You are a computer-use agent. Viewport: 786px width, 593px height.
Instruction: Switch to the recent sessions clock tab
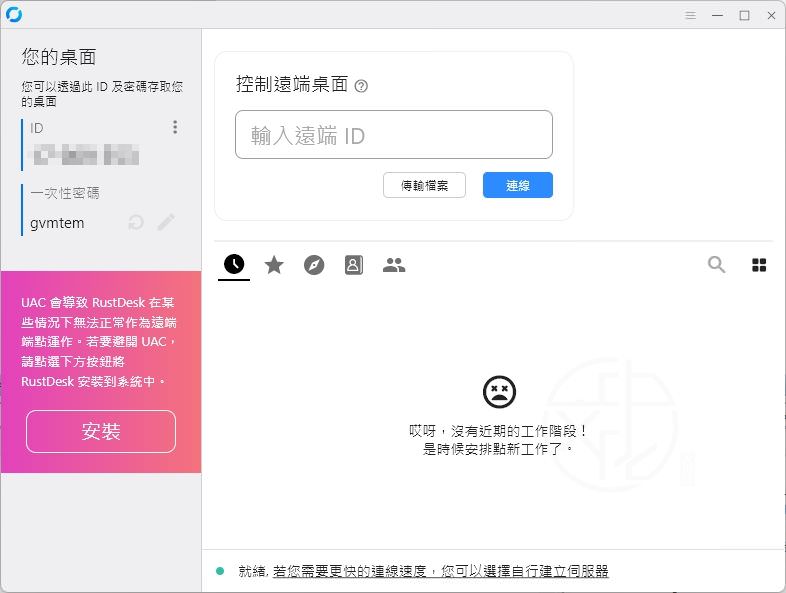click(234, 264)
